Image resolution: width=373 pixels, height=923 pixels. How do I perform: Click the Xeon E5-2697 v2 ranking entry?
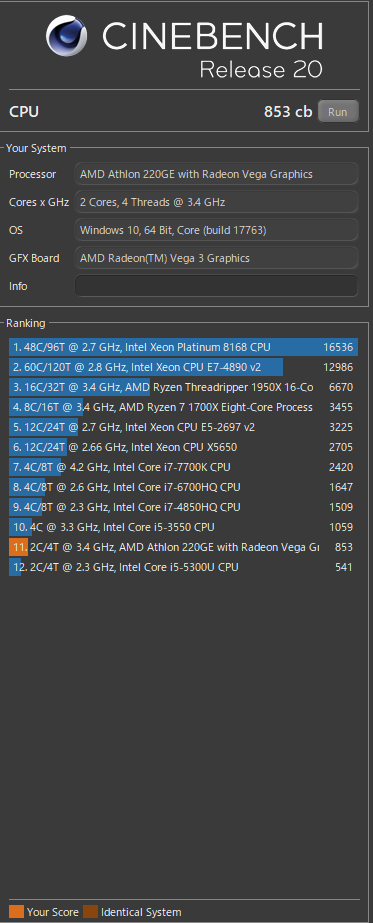click(184, 427)
